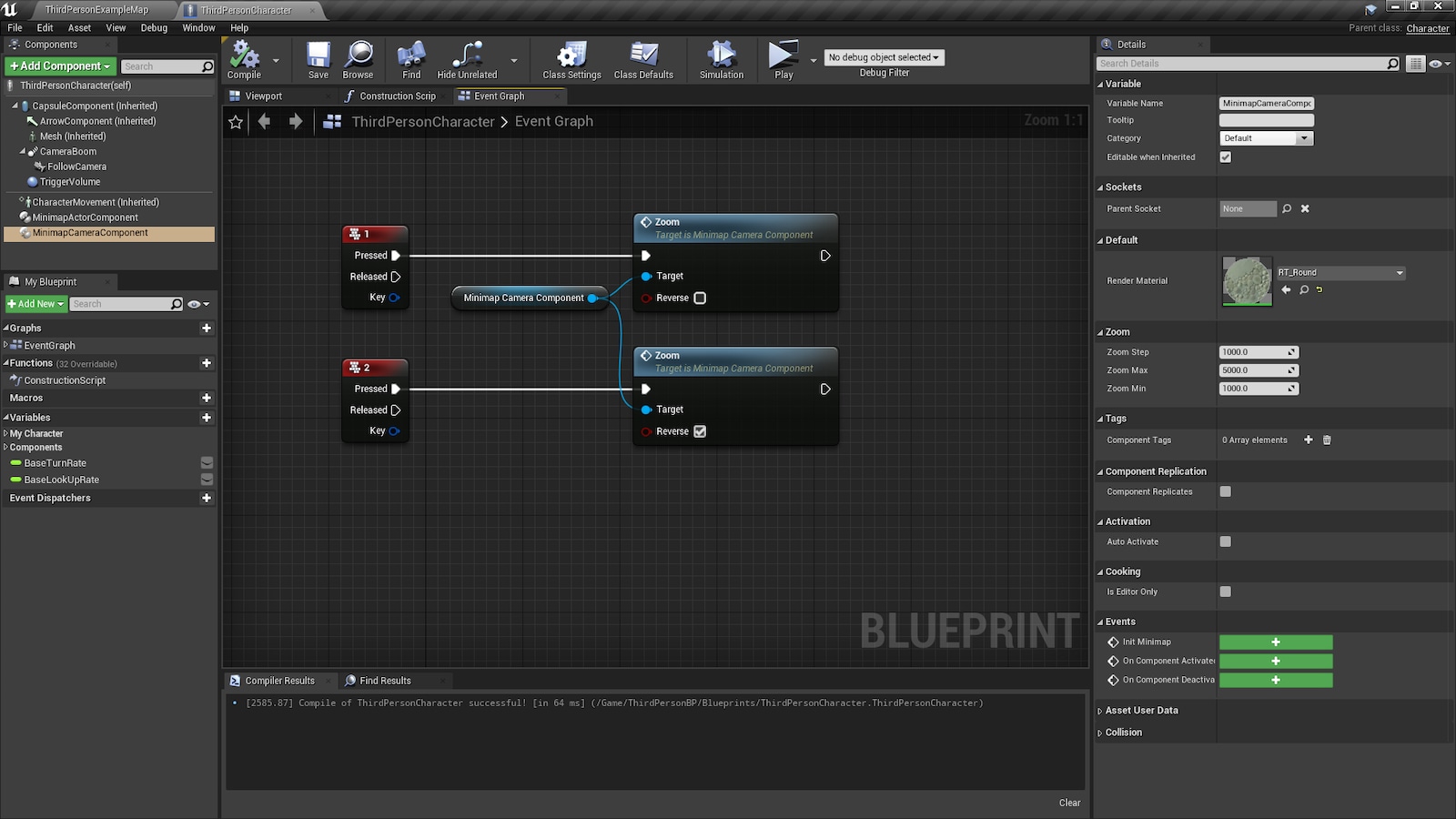
Task: Disable Editable when Inherited checkbox
Action: pos(1226,157)
